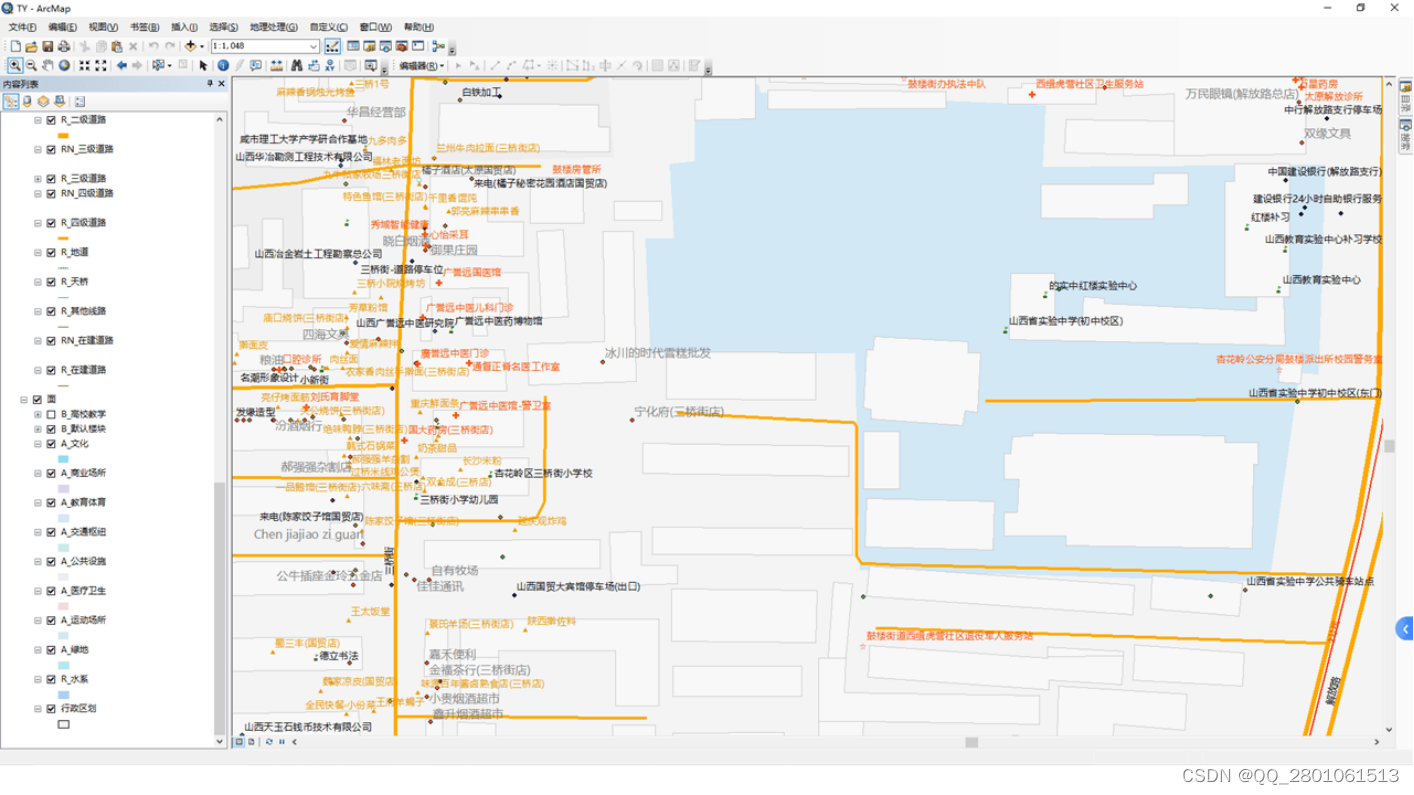
Task: Uncheck the R_二级道路 layer
Action: tap(51, 119)
